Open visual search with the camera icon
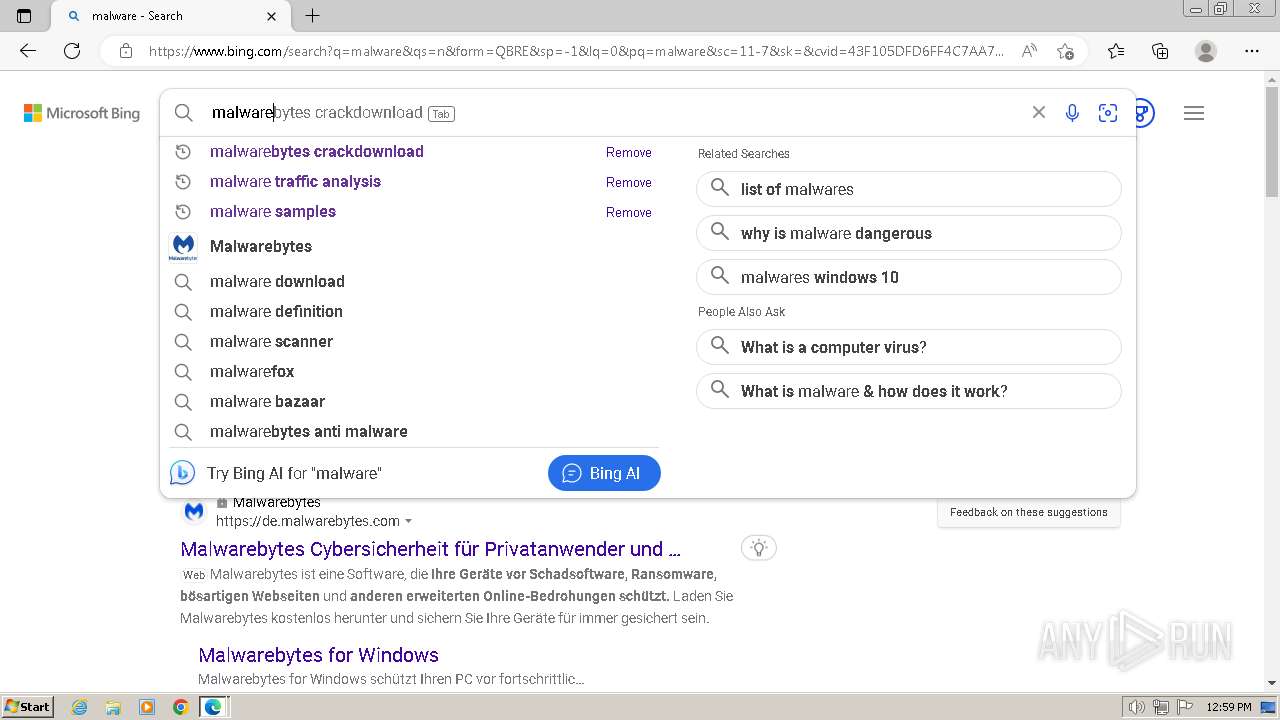 (1108, 113)
